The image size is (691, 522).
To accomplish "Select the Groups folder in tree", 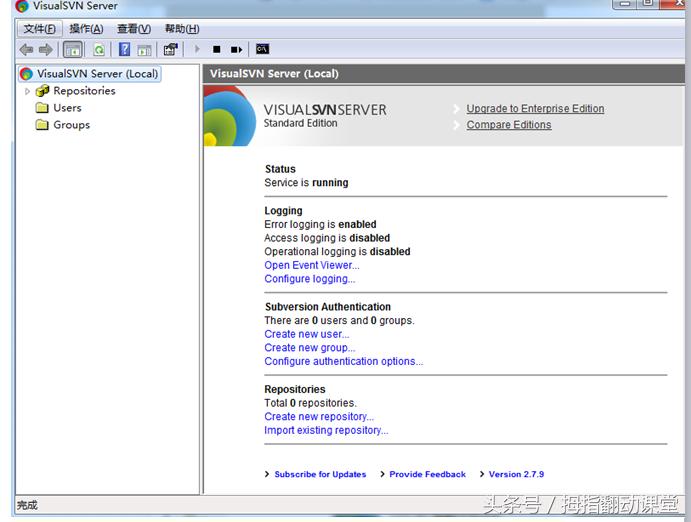I will [x=71, y=125].
